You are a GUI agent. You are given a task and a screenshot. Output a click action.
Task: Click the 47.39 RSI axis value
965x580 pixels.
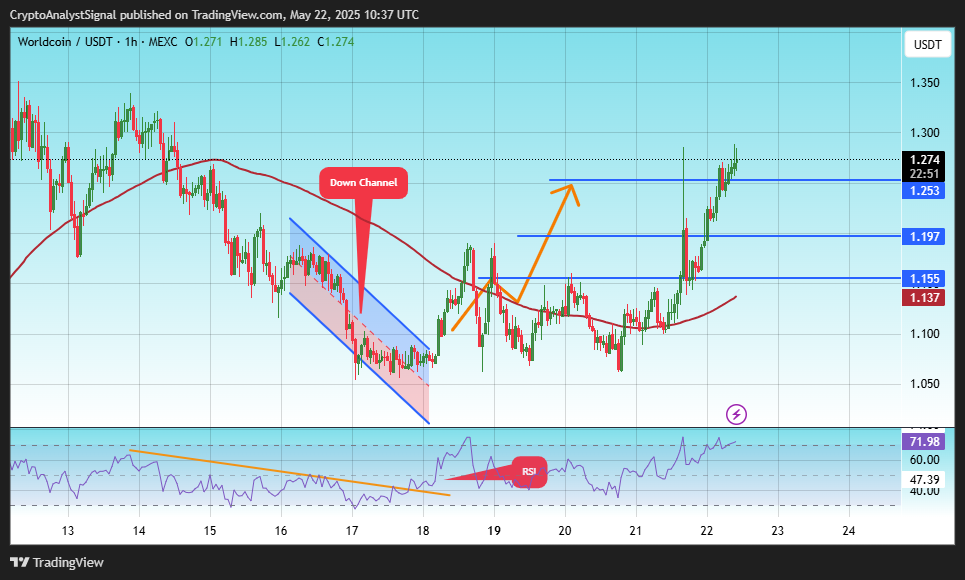pos(923,479)
